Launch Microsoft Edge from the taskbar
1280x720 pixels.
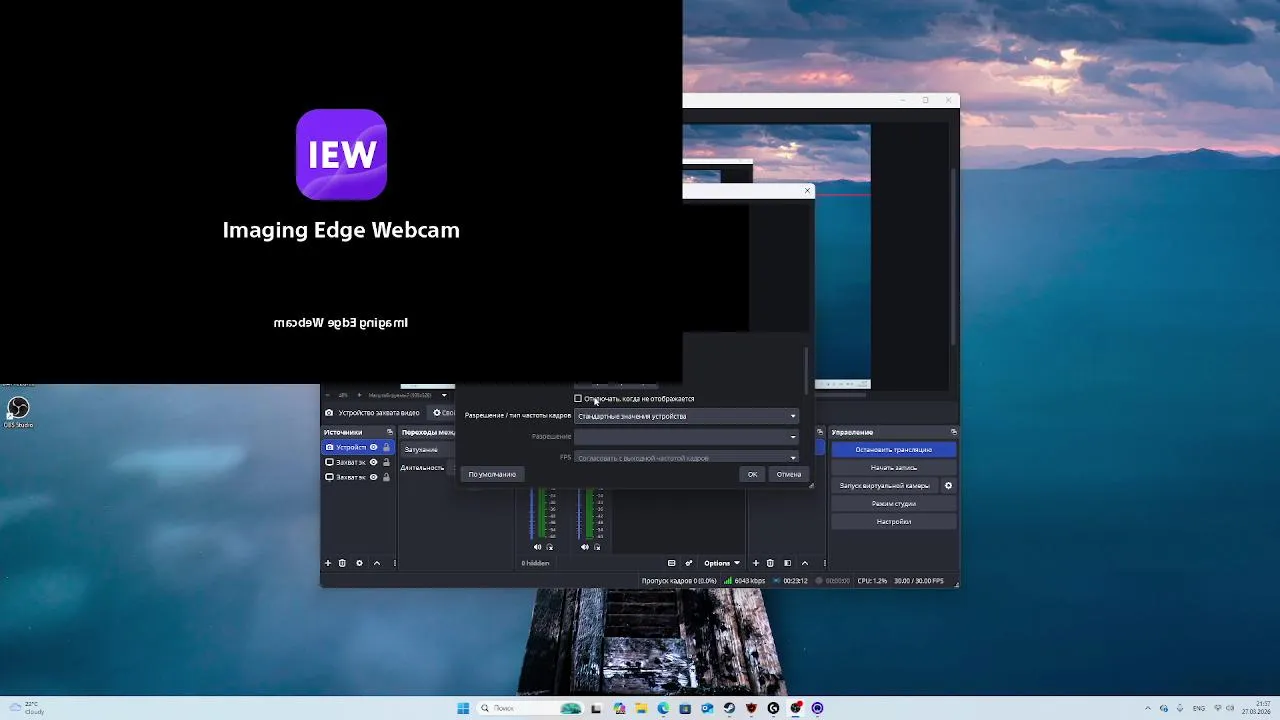(x=663, y=708)
